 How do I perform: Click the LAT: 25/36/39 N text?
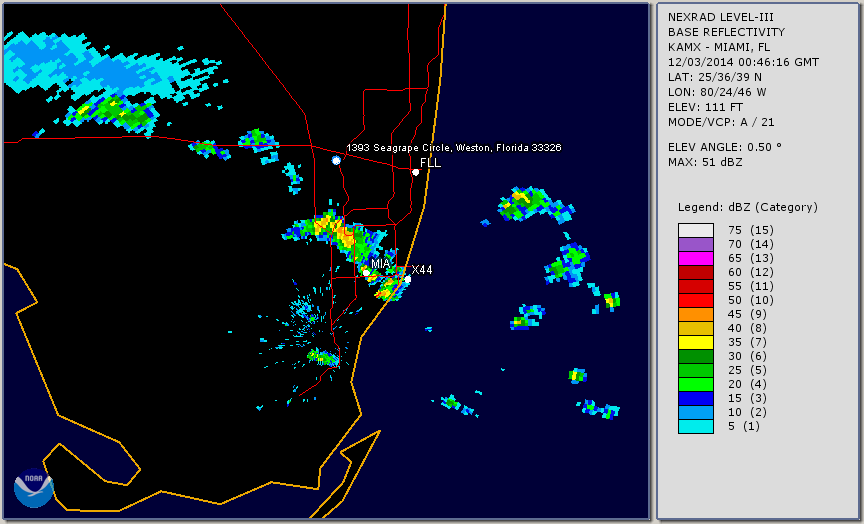pos(715,77)
